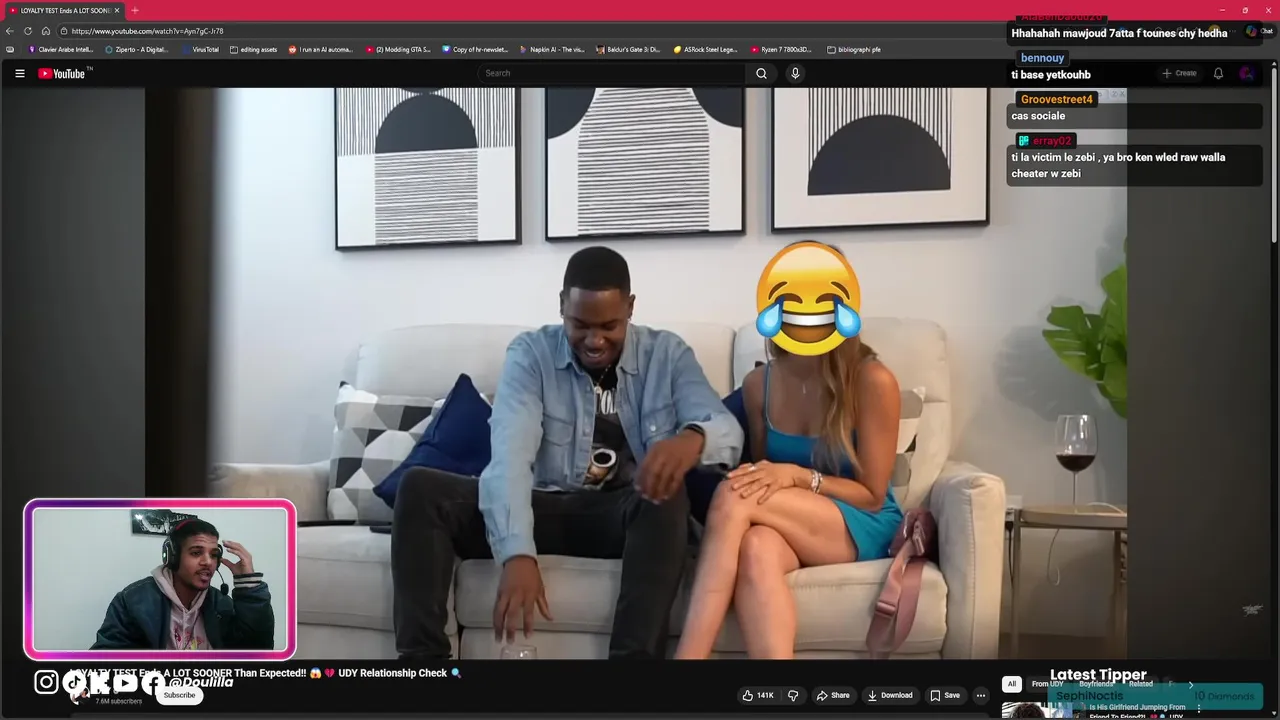Screen dimensions: 1280x720
Task: Click chat username array02
Action: click(1052, 141)
